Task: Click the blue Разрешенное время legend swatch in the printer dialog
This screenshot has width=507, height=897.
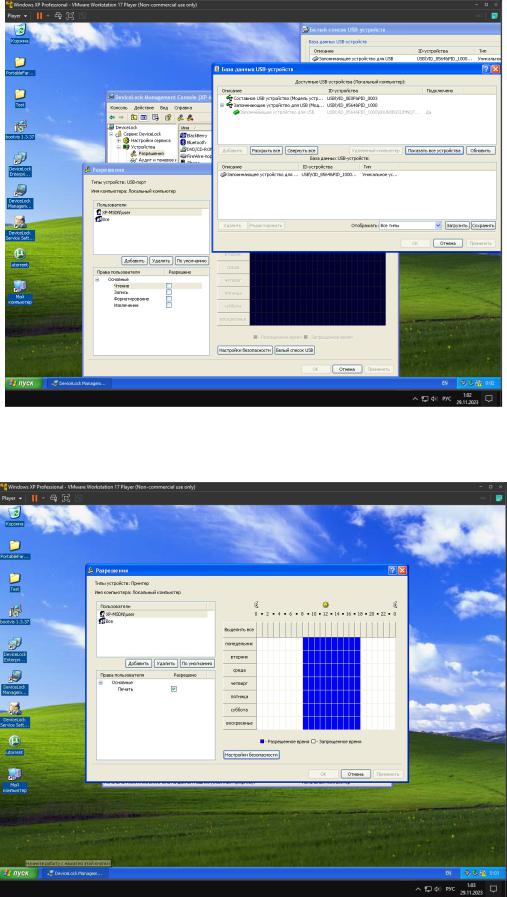Action: coord(262,741)
